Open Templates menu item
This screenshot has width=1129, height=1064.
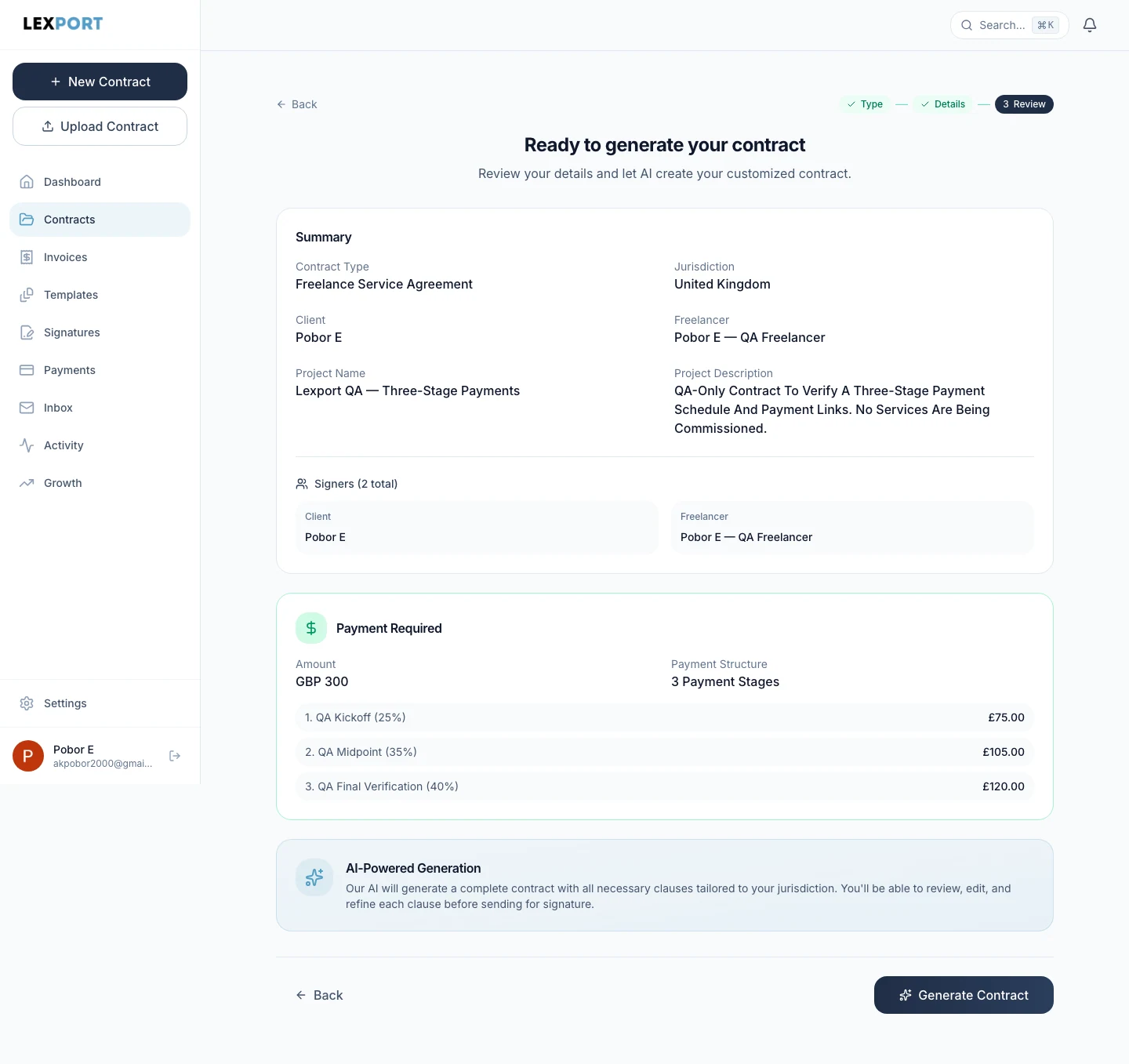tap(100, 295)
